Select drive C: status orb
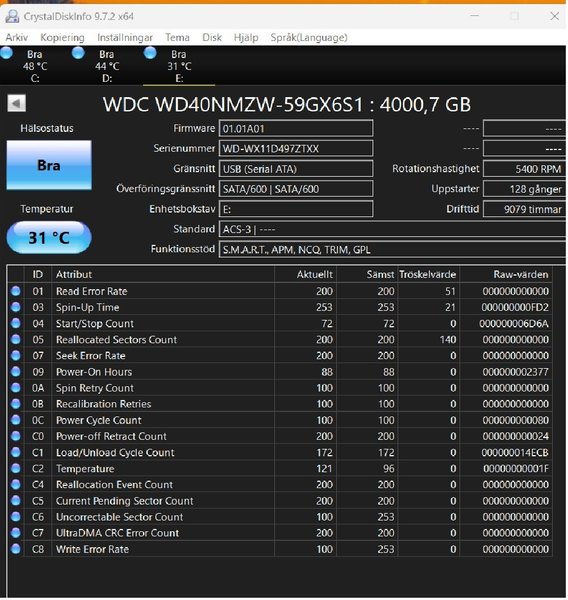 6,52
